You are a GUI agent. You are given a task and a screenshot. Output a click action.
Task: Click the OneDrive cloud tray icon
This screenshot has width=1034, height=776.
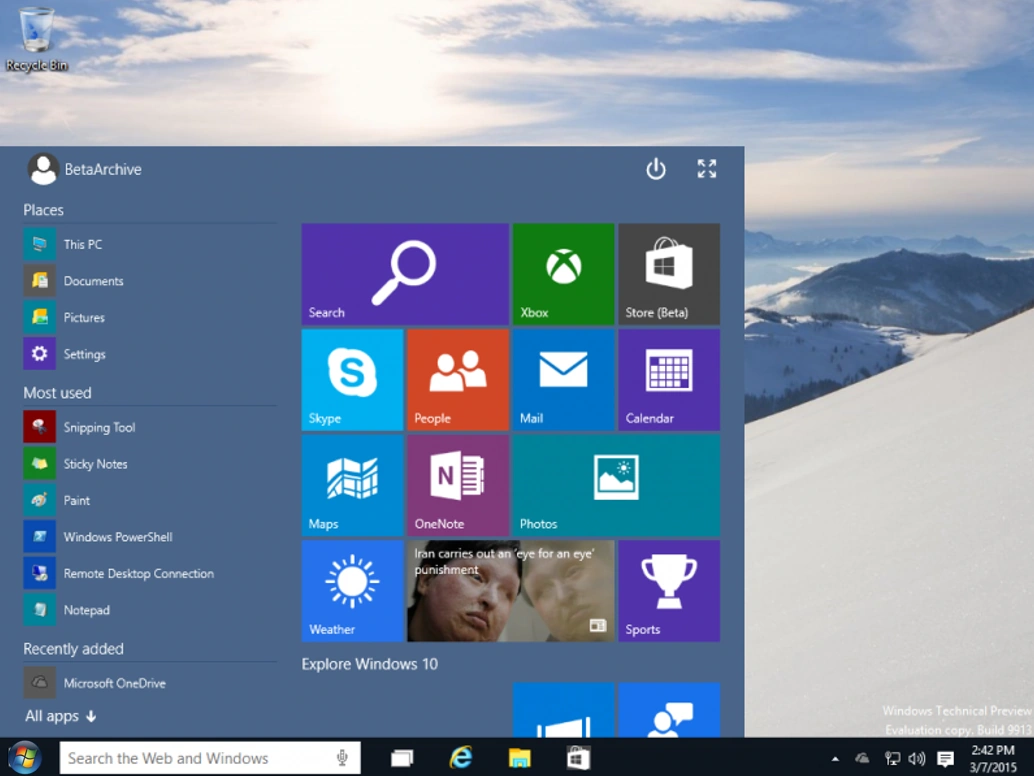(x=862, y=758)
